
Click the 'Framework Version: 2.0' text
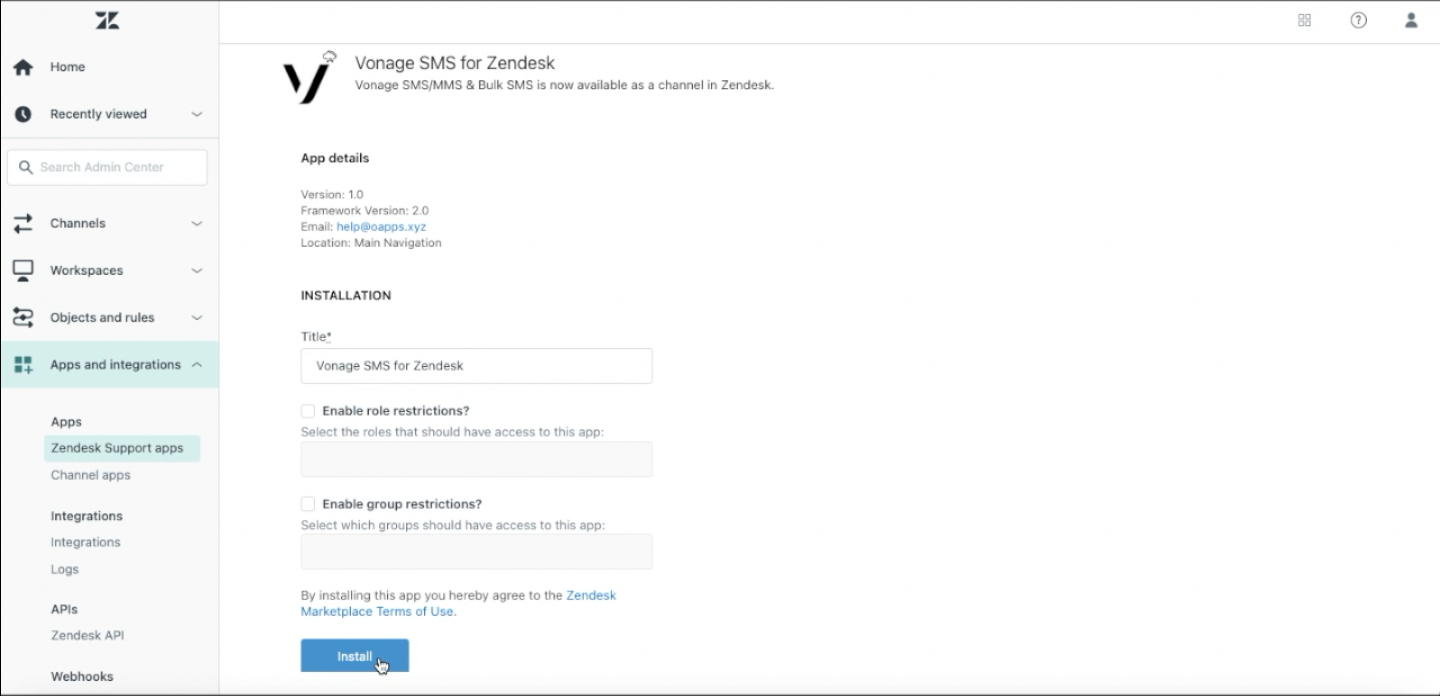coord(365,211)
